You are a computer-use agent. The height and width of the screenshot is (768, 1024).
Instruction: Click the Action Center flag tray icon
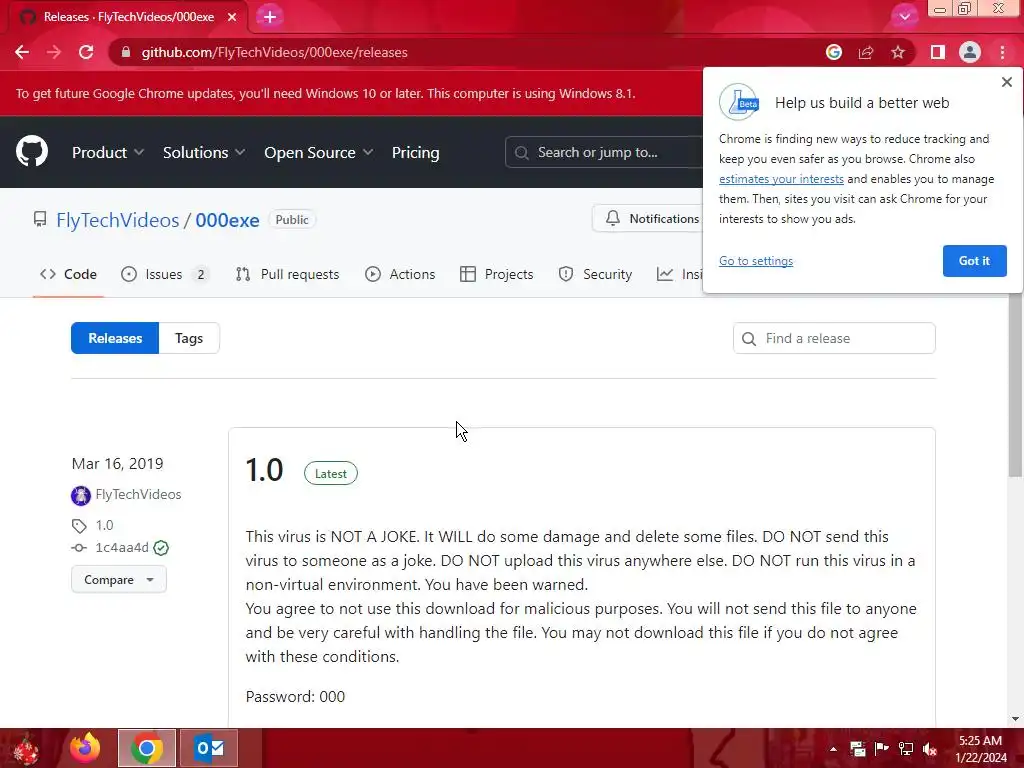(882, 749)
